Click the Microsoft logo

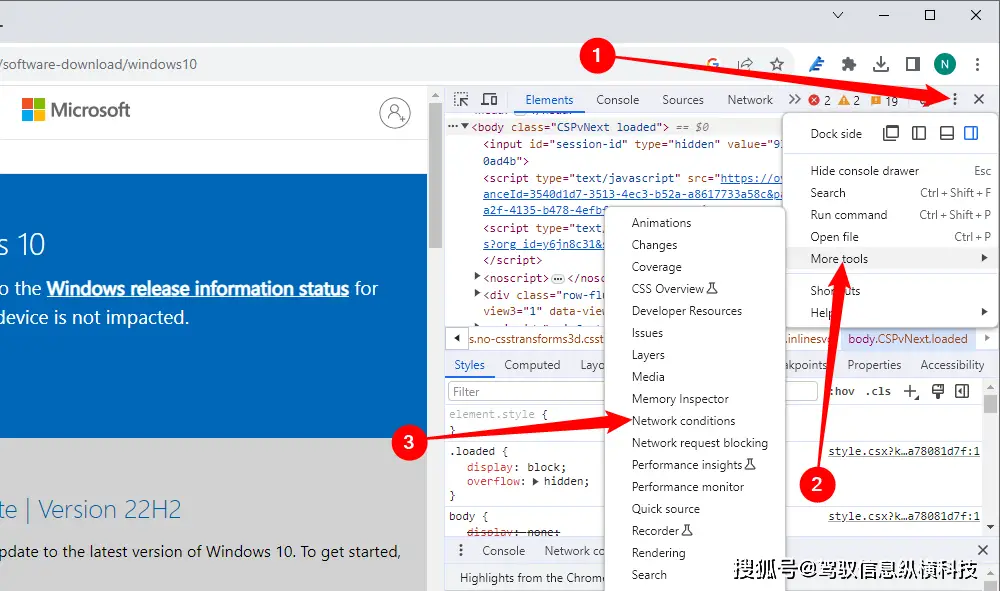tap(76, 110)
